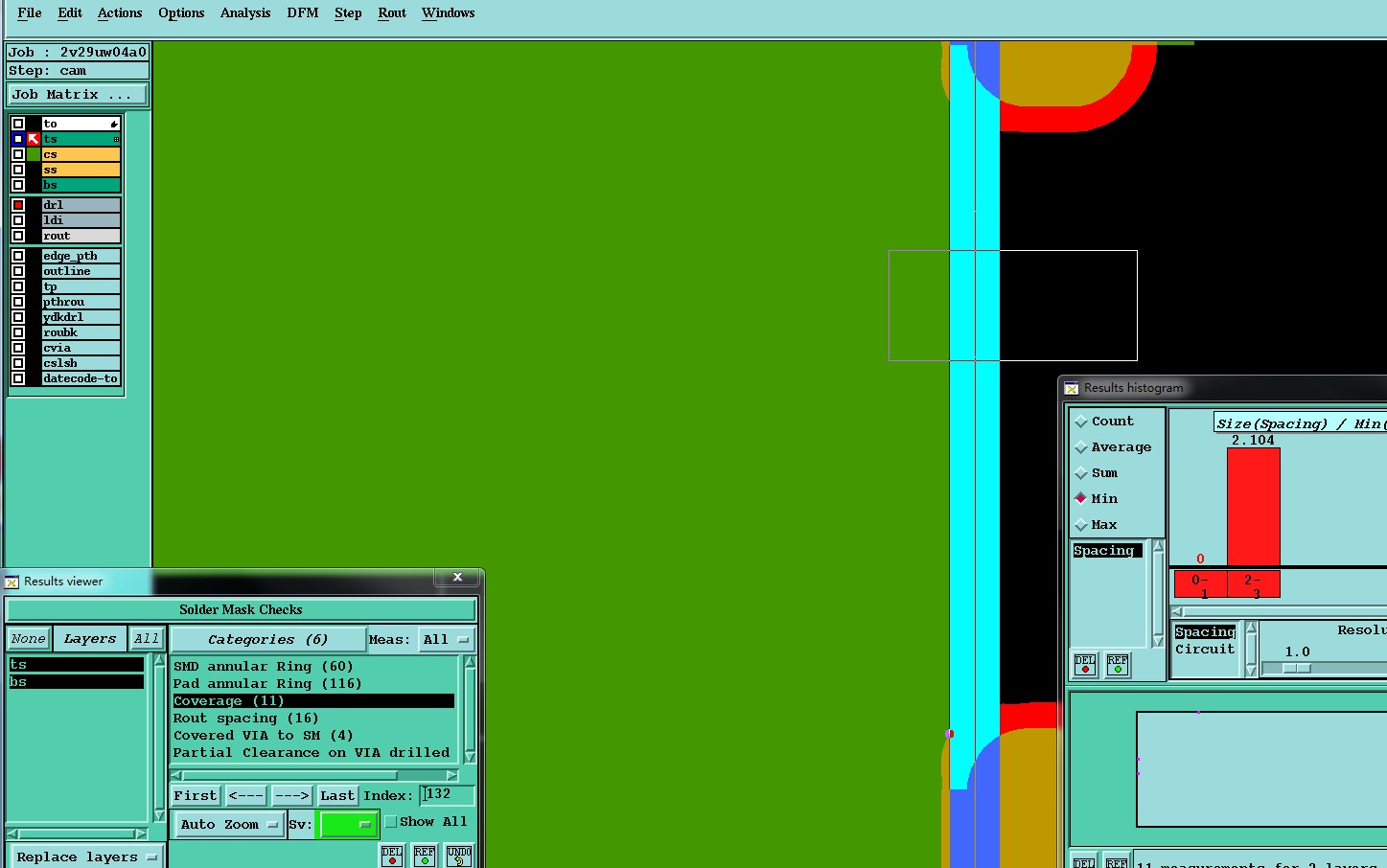Click the Job Matrix button
This screenshot has height=868, width=1387.
[78, 95]
